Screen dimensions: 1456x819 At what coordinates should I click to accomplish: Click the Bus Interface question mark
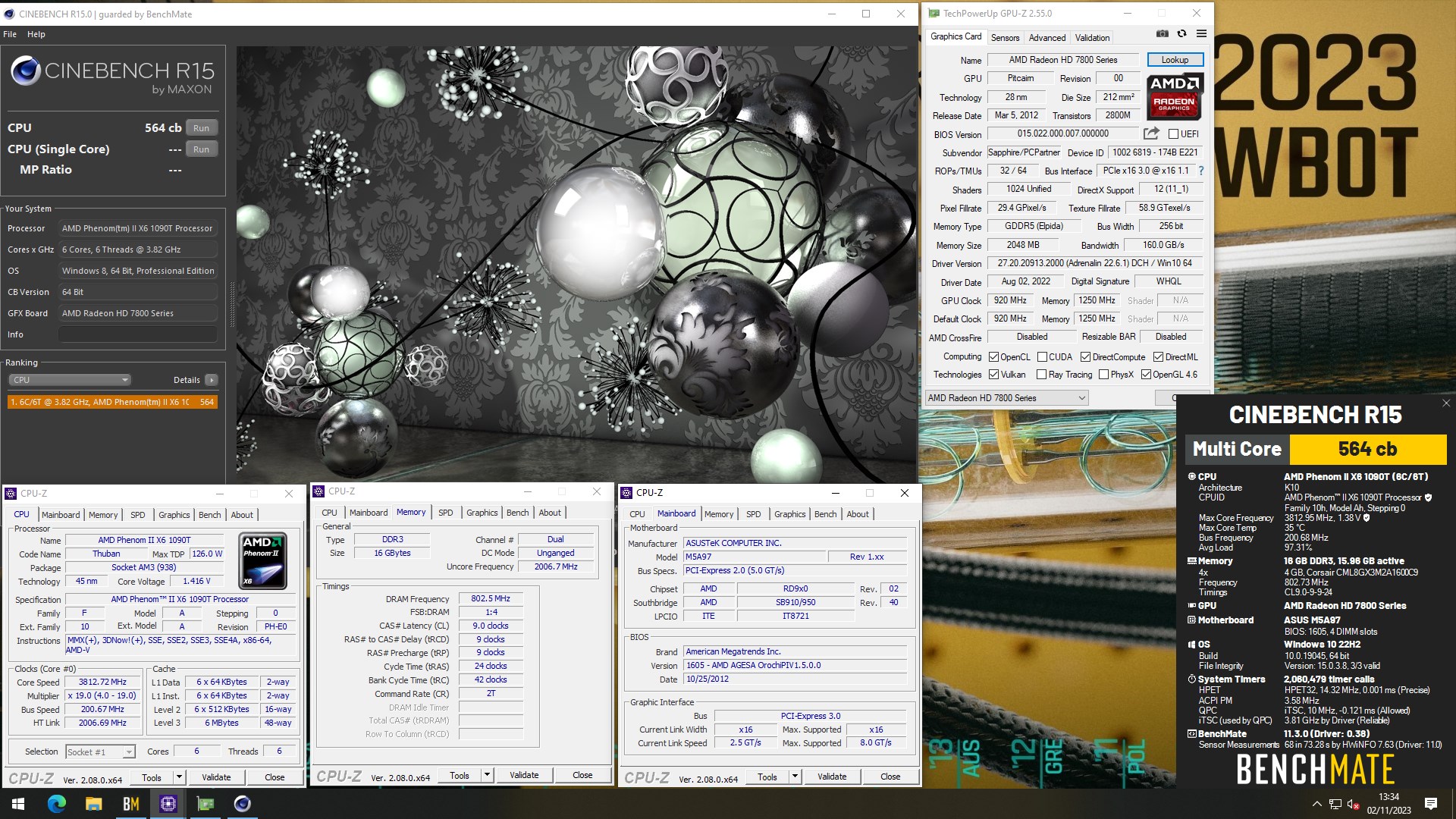(1201, 171)
